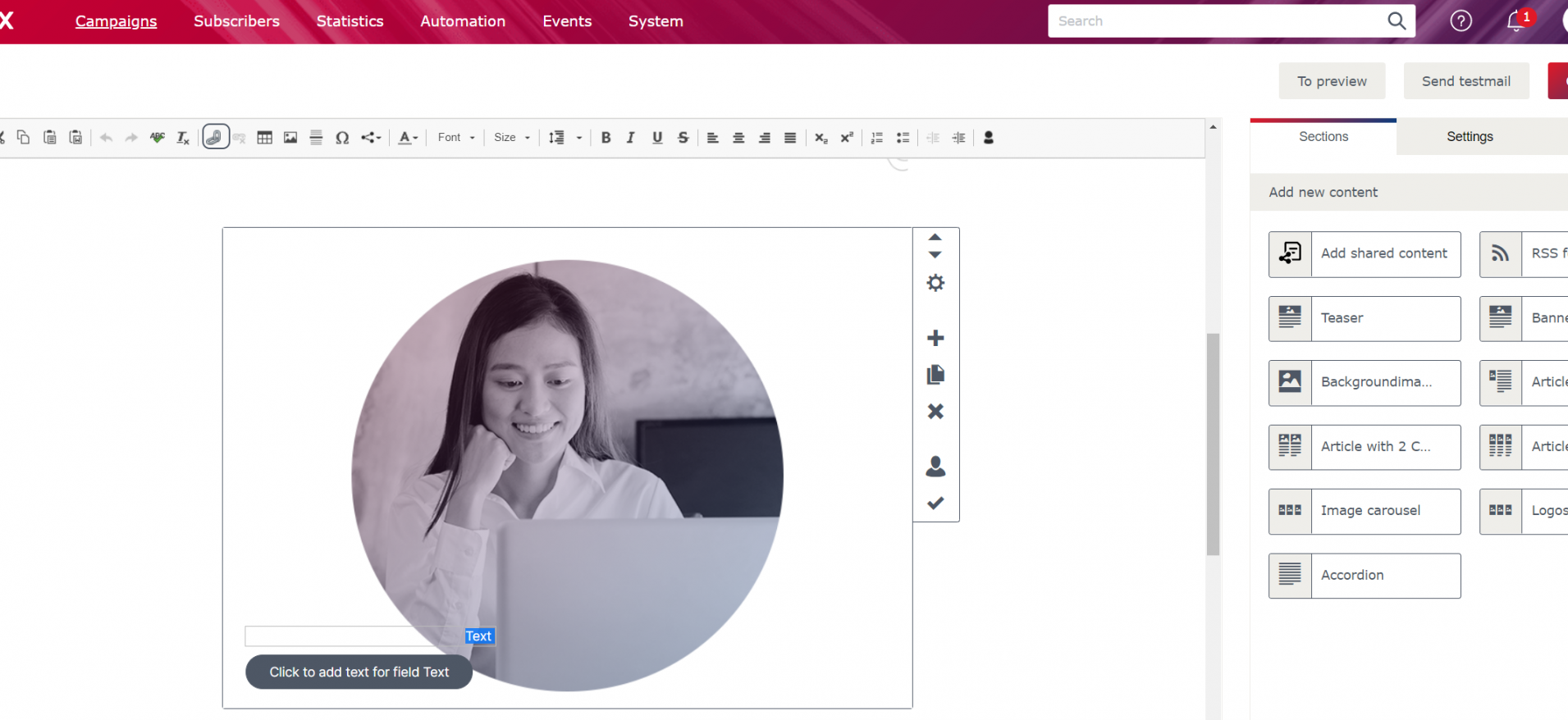The image size is (1568, 720).
Task: Click the increase indent icon
Action: click(x=958, y=138)
